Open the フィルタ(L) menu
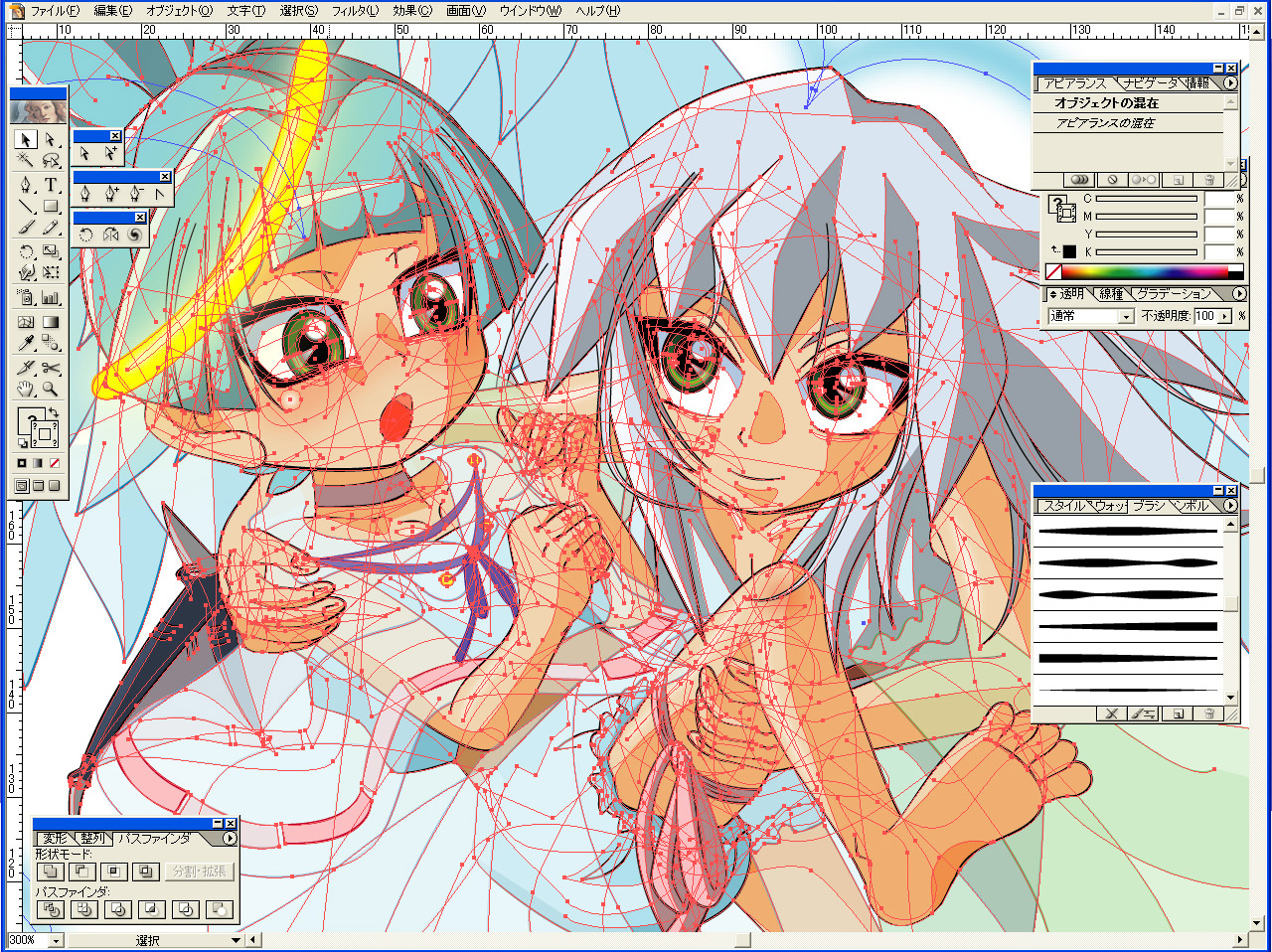This screenshot has width=1272, height=952. point(355,11)
